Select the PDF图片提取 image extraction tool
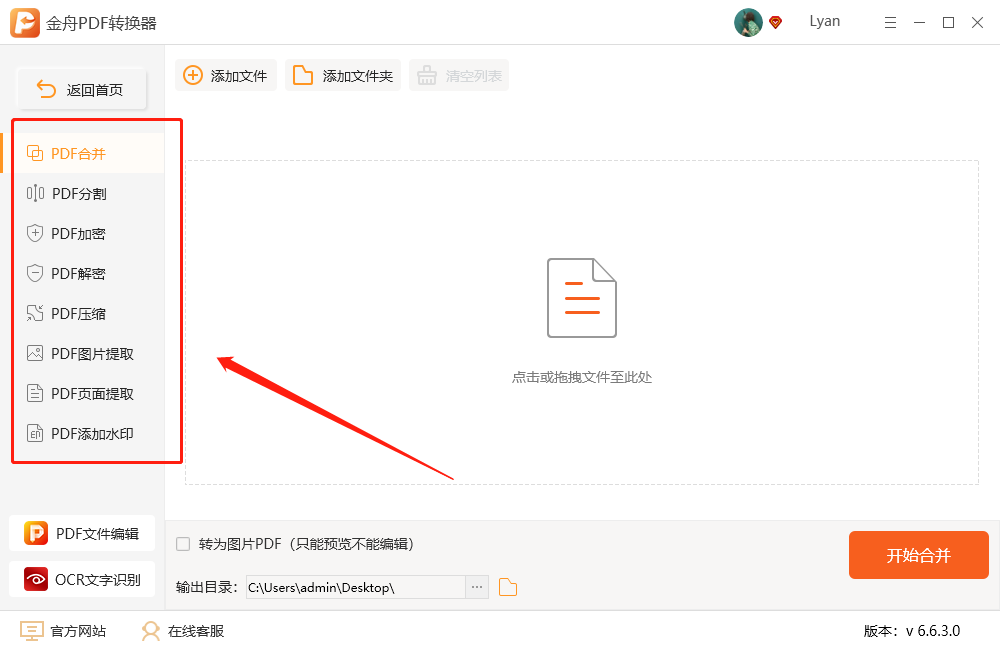 90,353
